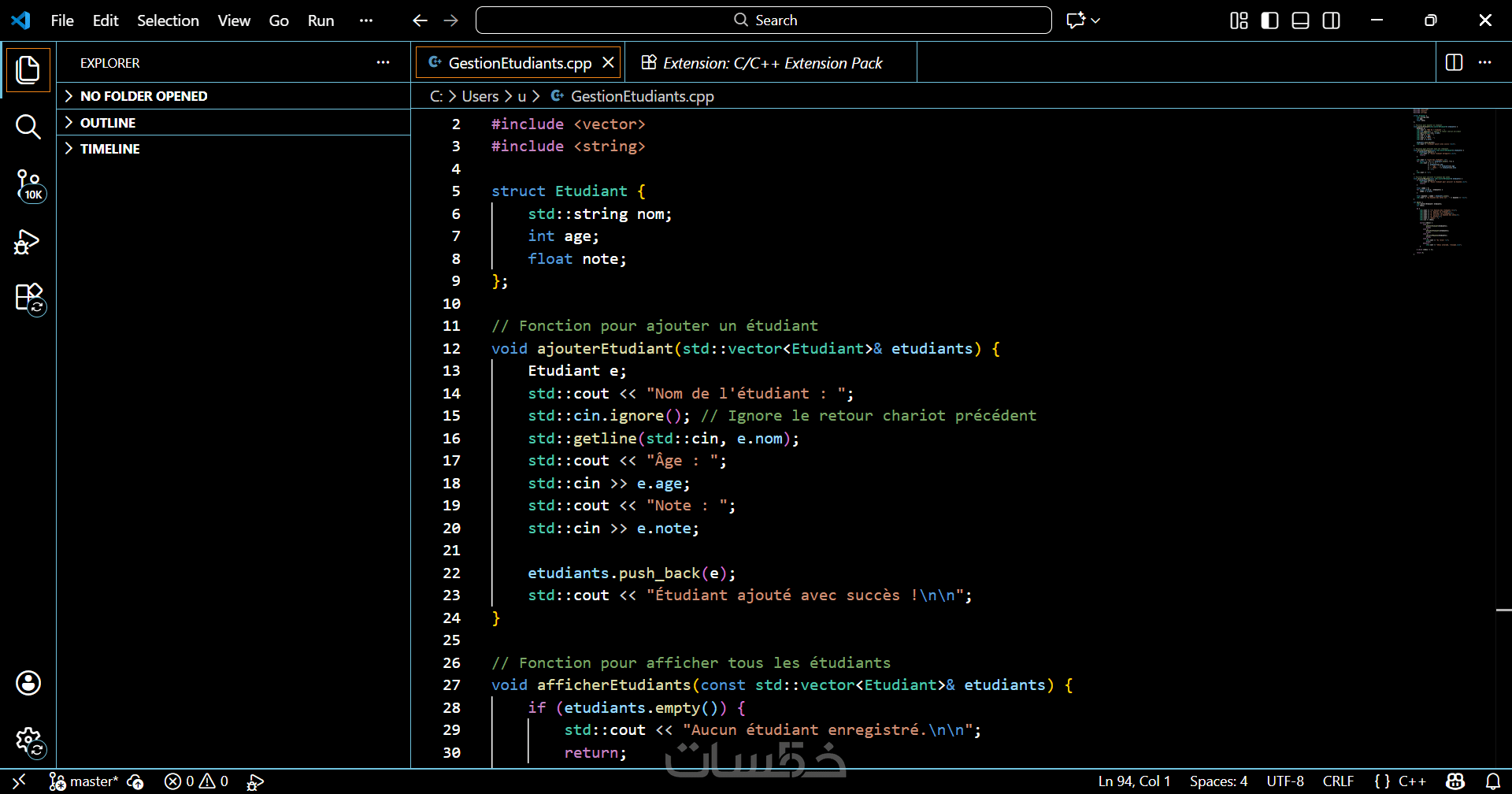
Task: Open the Manage settings gear
Action: click(28, 740)
